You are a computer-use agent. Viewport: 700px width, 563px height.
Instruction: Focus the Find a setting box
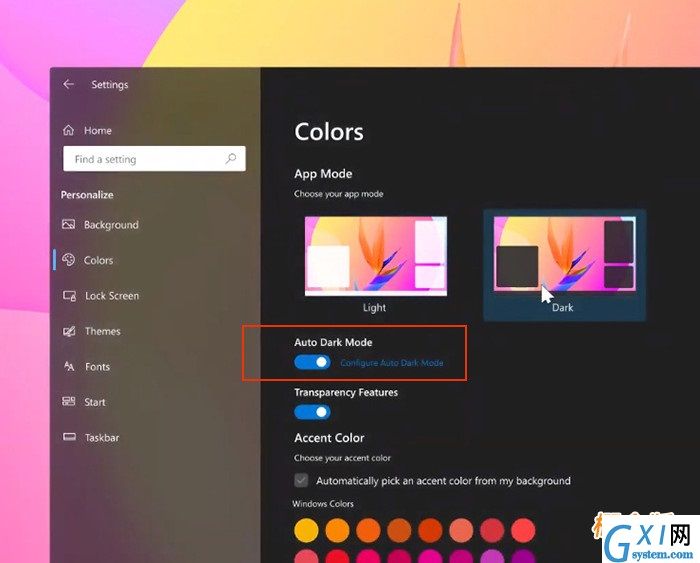point(154,158)
